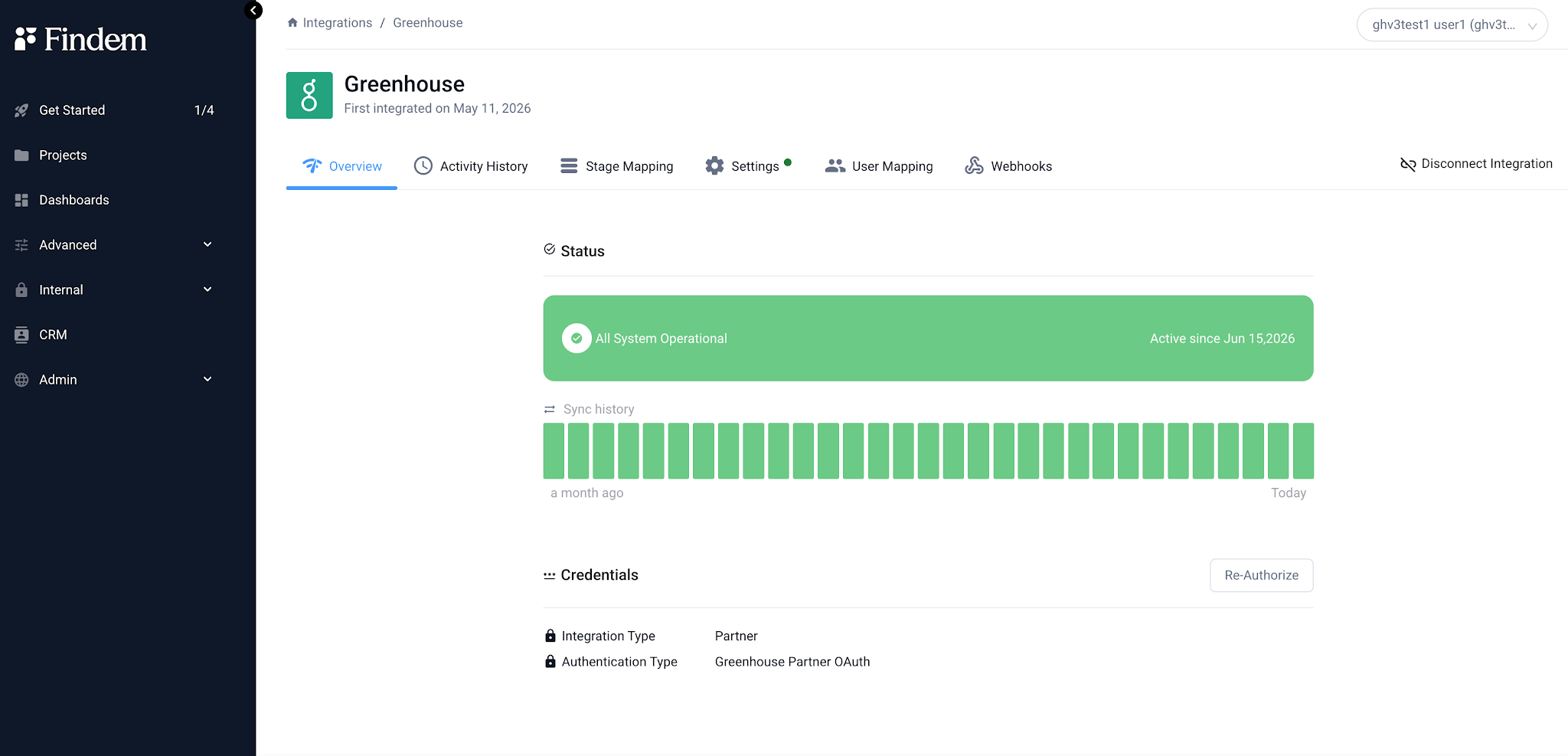This screenshot has height=756, width=1568.
Task: Click the Webhooks icon
Action: (974, 165)
